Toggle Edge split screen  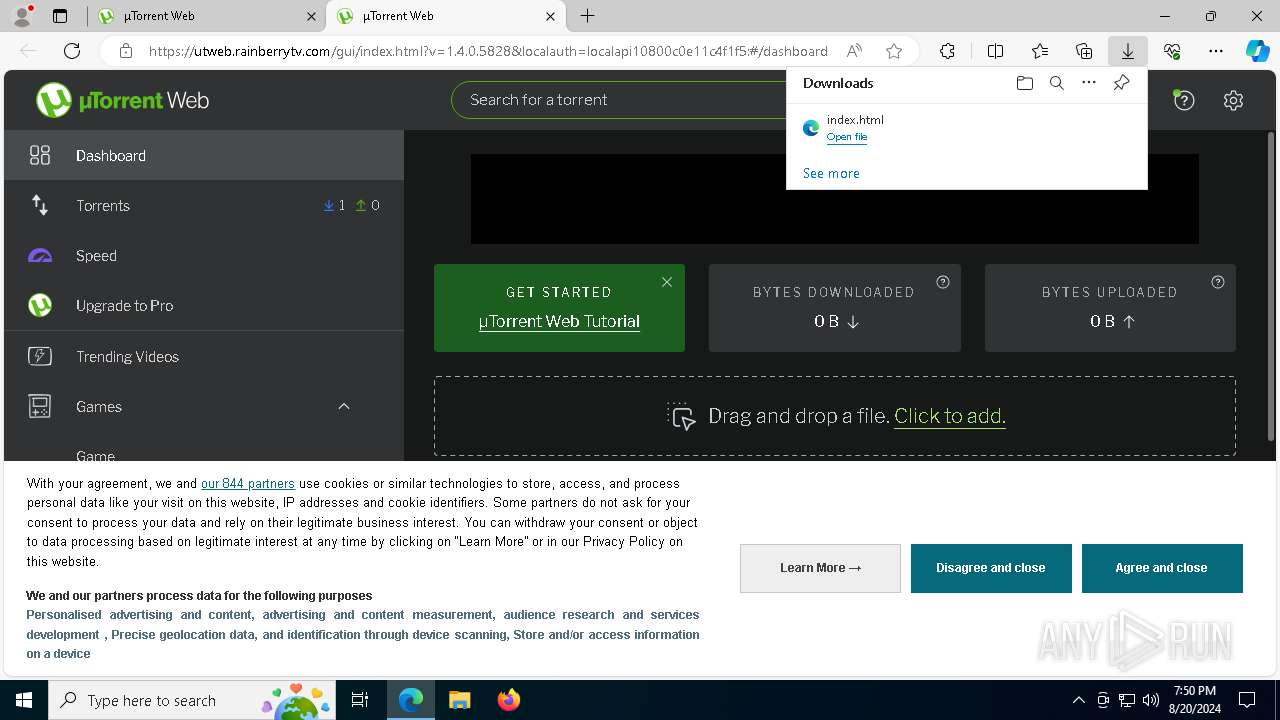996,51
